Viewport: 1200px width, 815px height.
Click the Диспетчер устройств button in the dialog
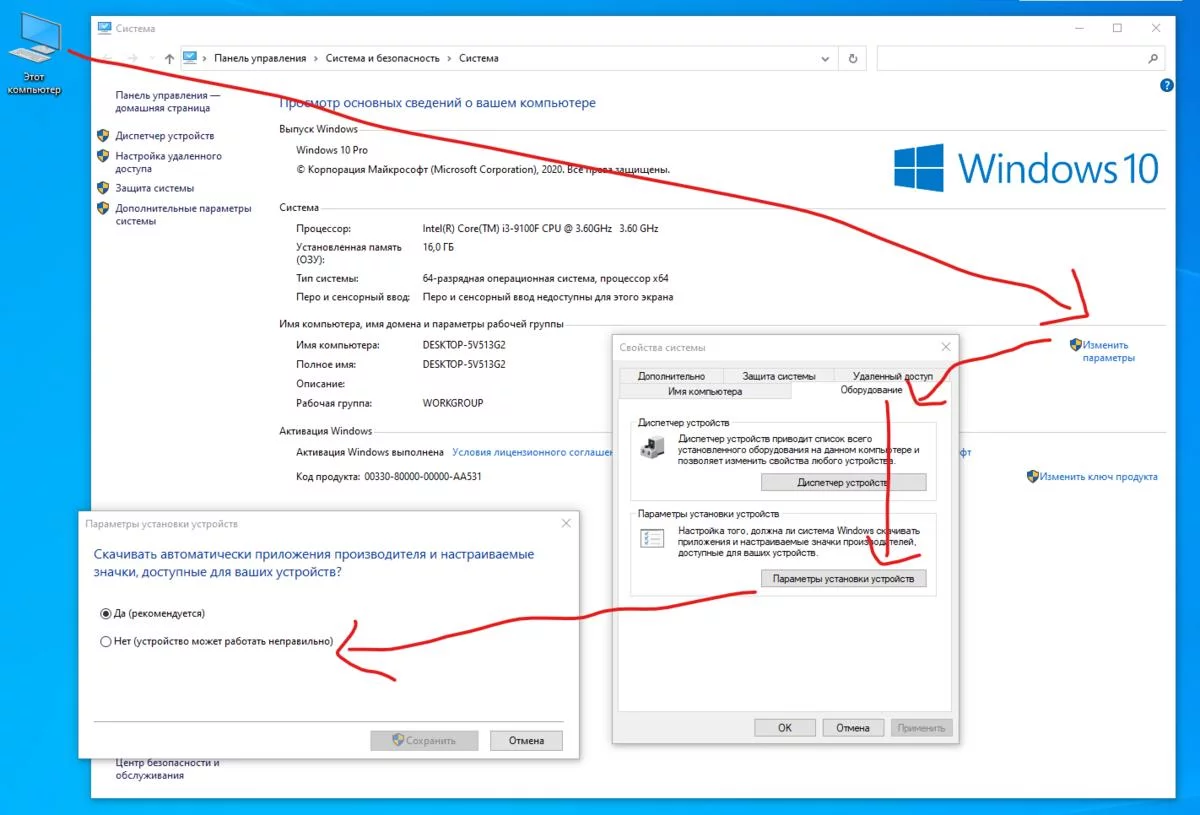tap(843, 483)
